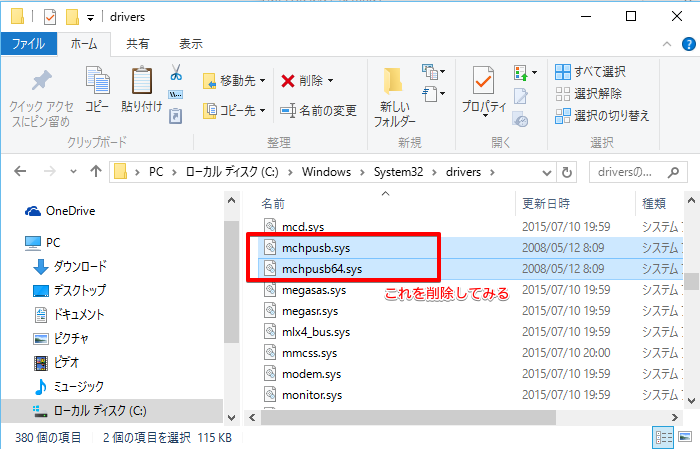This screenshot has height=449, width=700.
Task: Click Select none (選択解除)
Action: [x=588, y=94]
